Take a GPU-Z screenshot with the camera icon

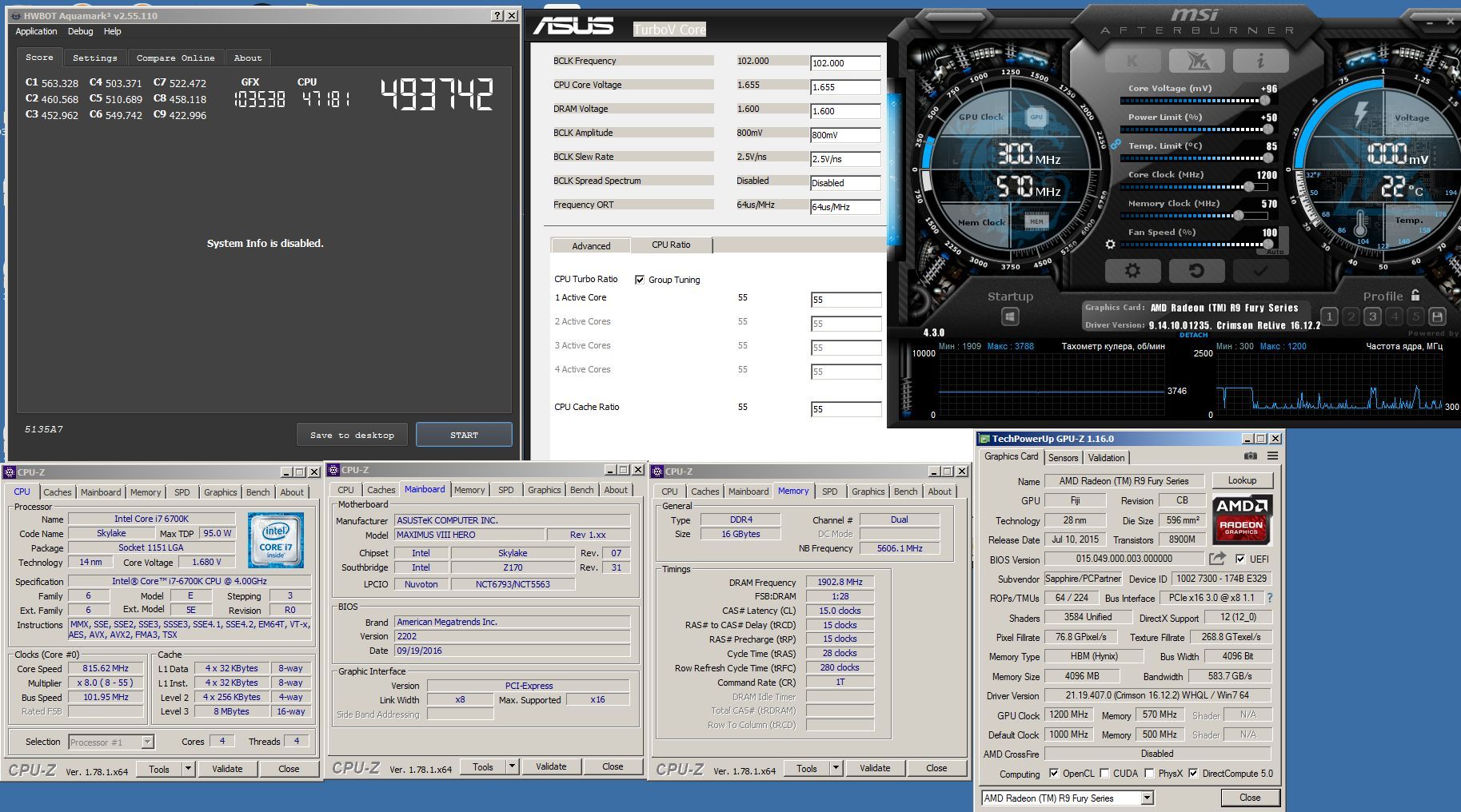tap(1251, 456)
